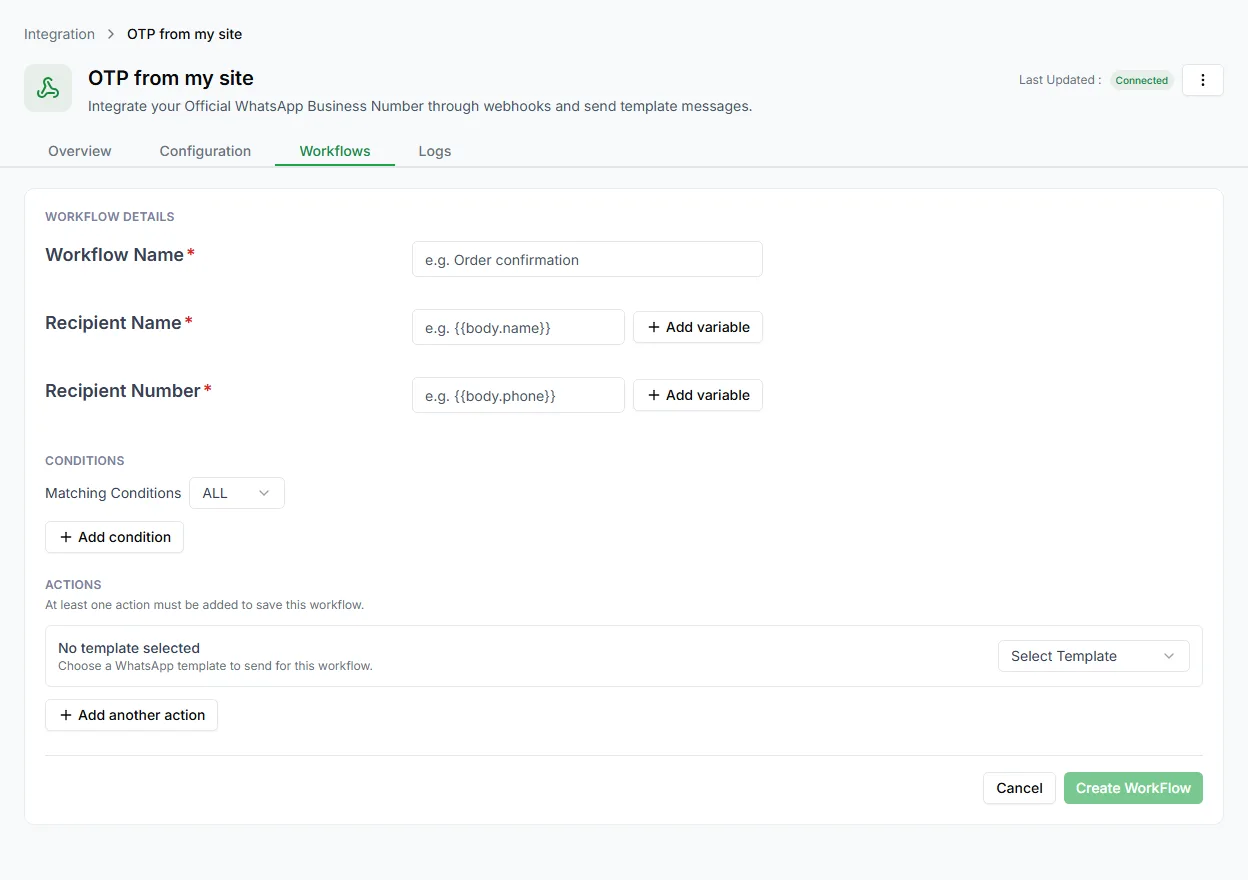Click the webhook integration icon
Viewport: 1248px width, 880px height.
tap(48, 88)
